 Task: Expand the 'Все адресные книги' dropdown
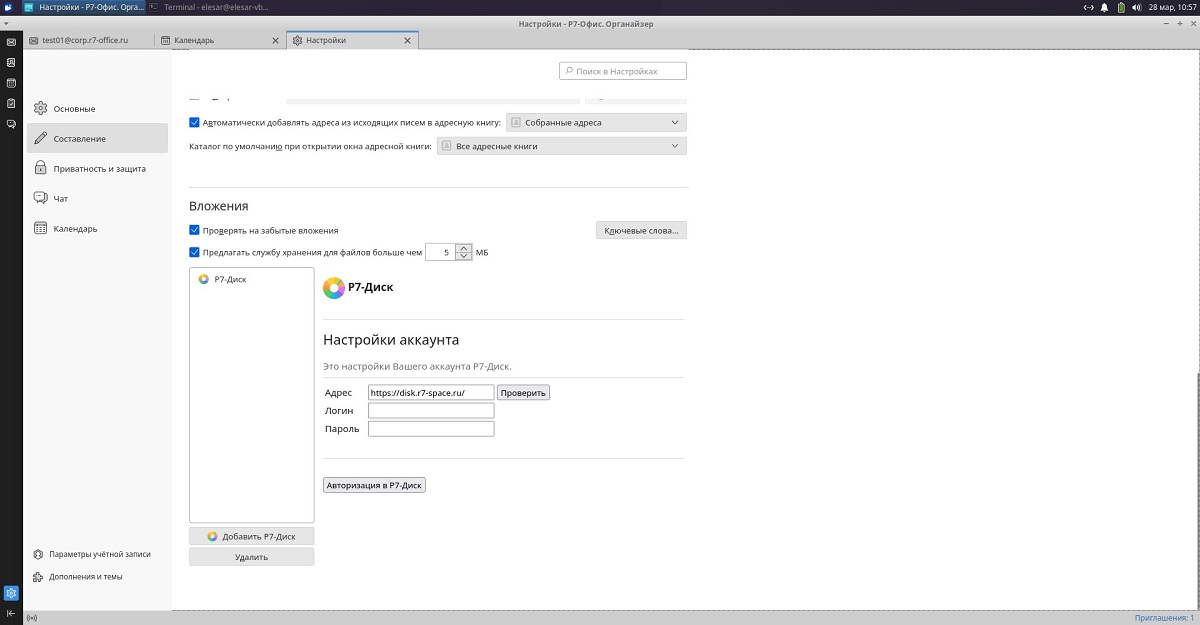pos(562,146)
